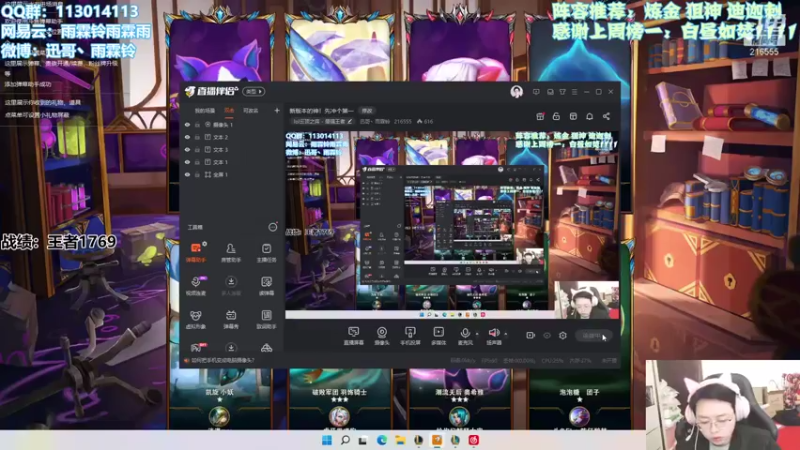
Task: Toggle the lock on 文本 3 layer
Action: click(x=197, y=149)
